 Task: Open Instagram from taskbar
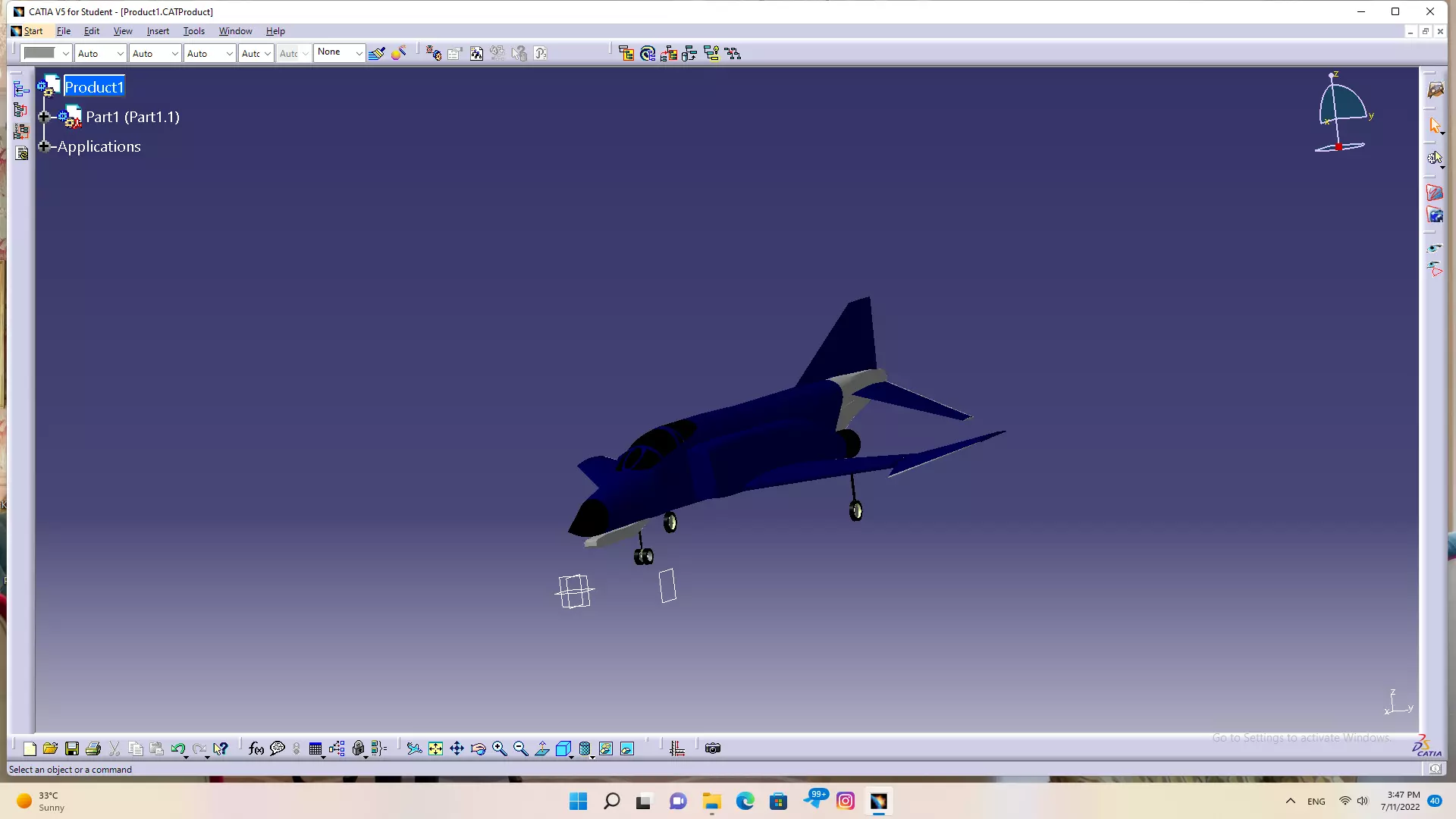(846, 802)
